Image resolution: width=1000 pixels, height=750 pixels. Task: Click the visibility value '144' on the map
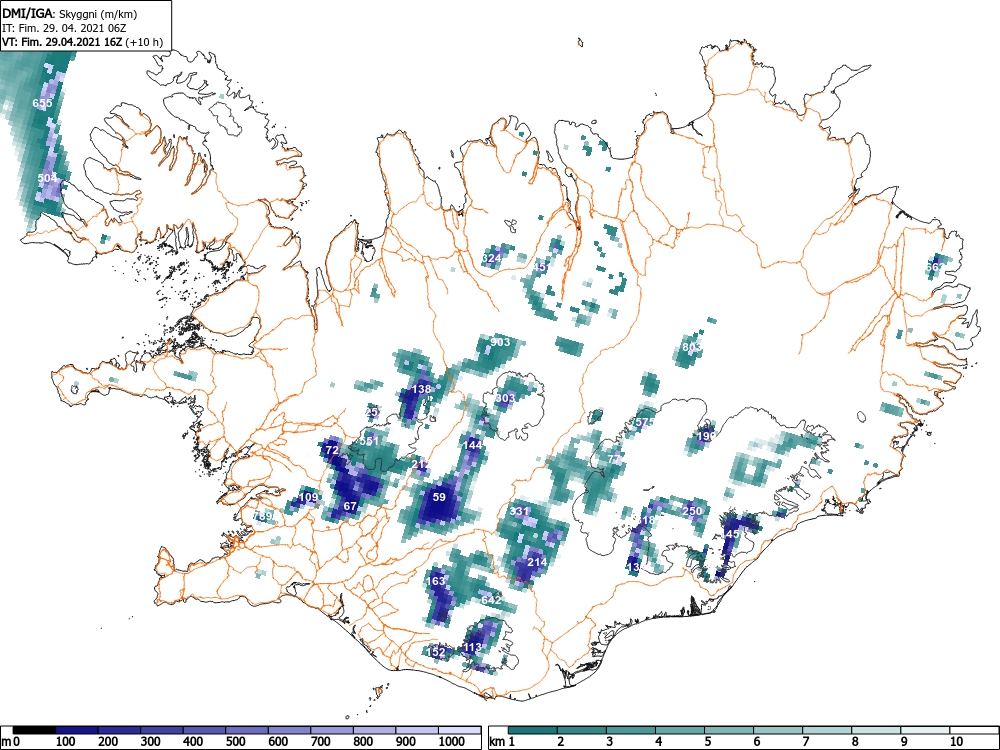pyautogui.click(x=473, y=445)
